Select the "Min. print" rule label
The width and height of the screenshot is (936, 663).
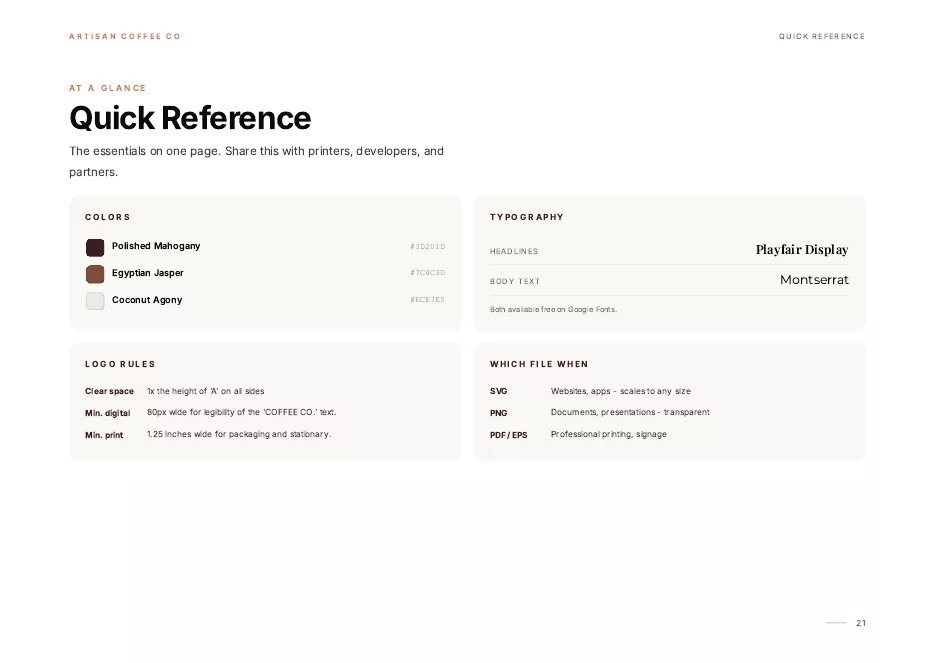[104, 435]
